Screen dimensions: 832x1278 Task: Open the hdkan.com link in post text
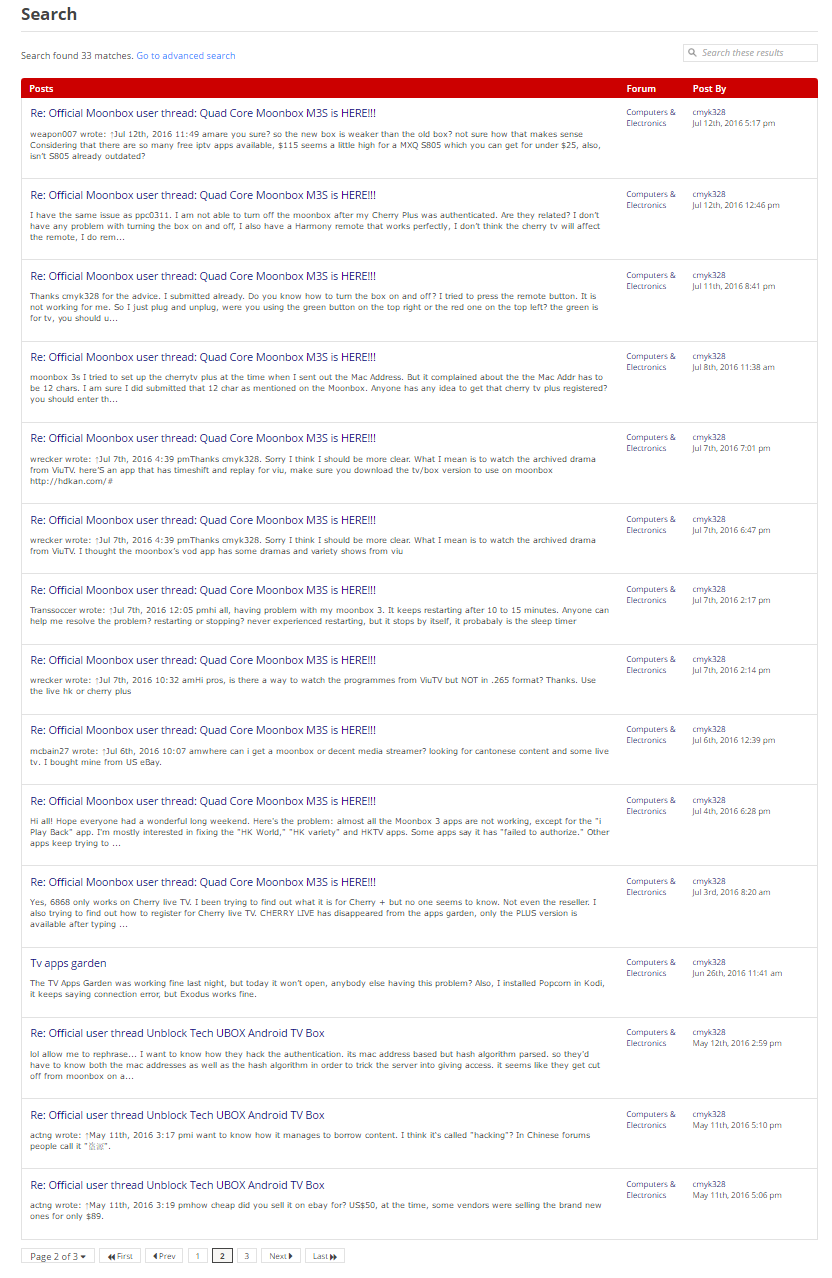tap(71, 481)
